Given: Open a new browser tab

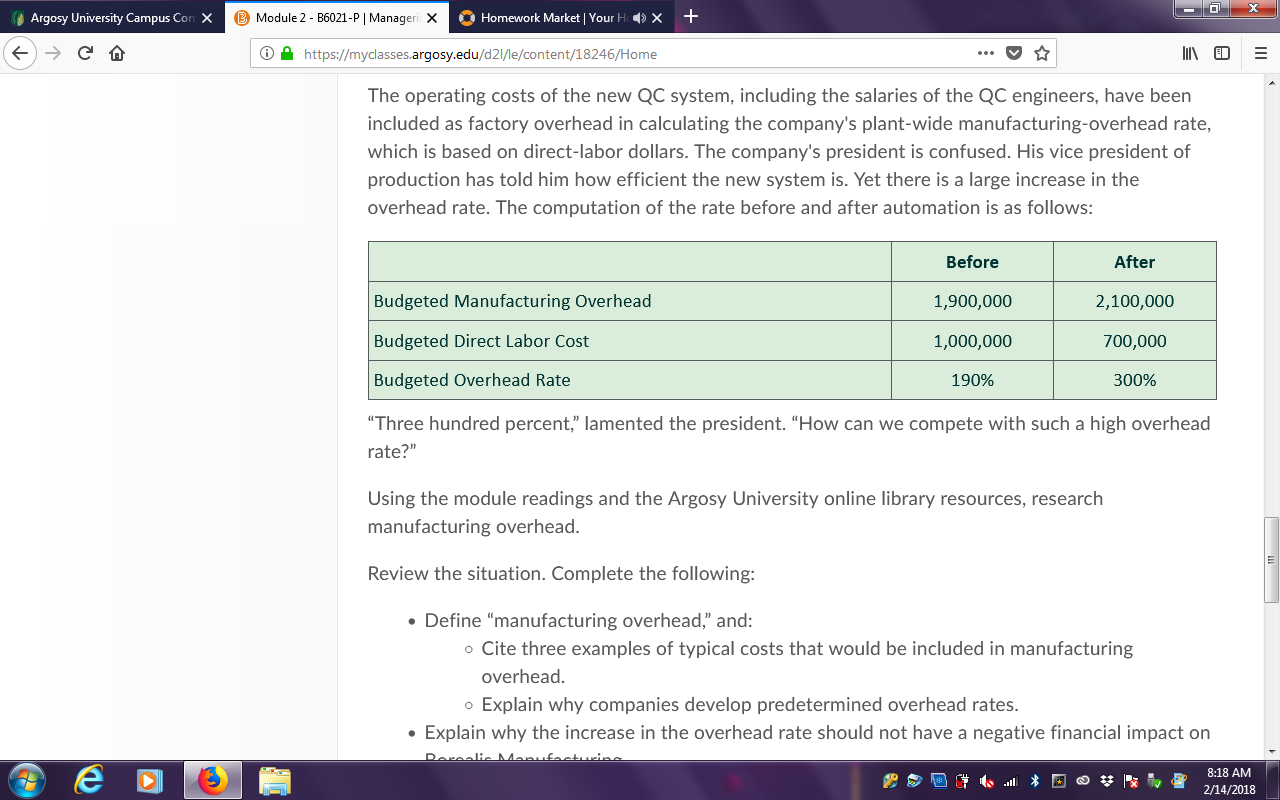Looking at the screenshot, I should (692, 17).
